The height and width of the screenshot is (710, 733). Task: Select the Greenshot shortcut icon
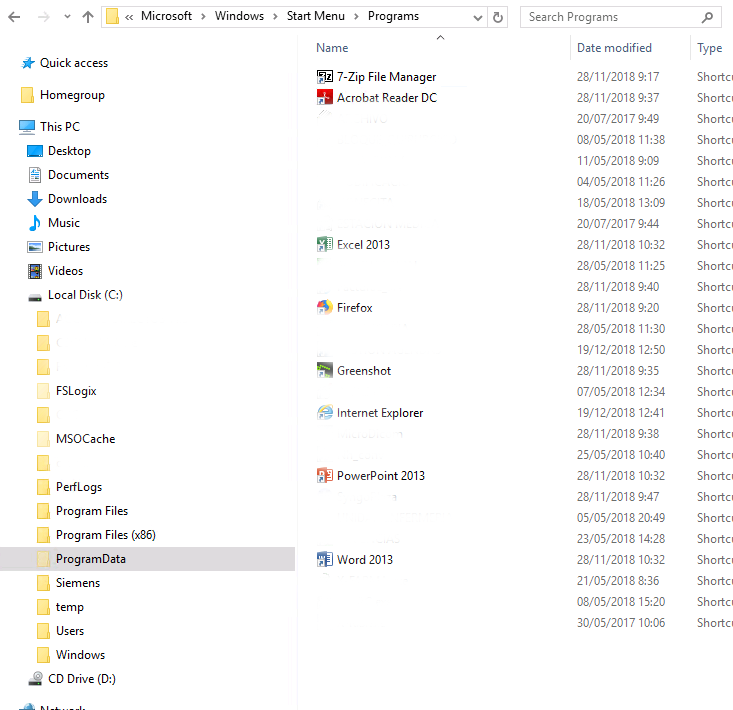point(325,371)
